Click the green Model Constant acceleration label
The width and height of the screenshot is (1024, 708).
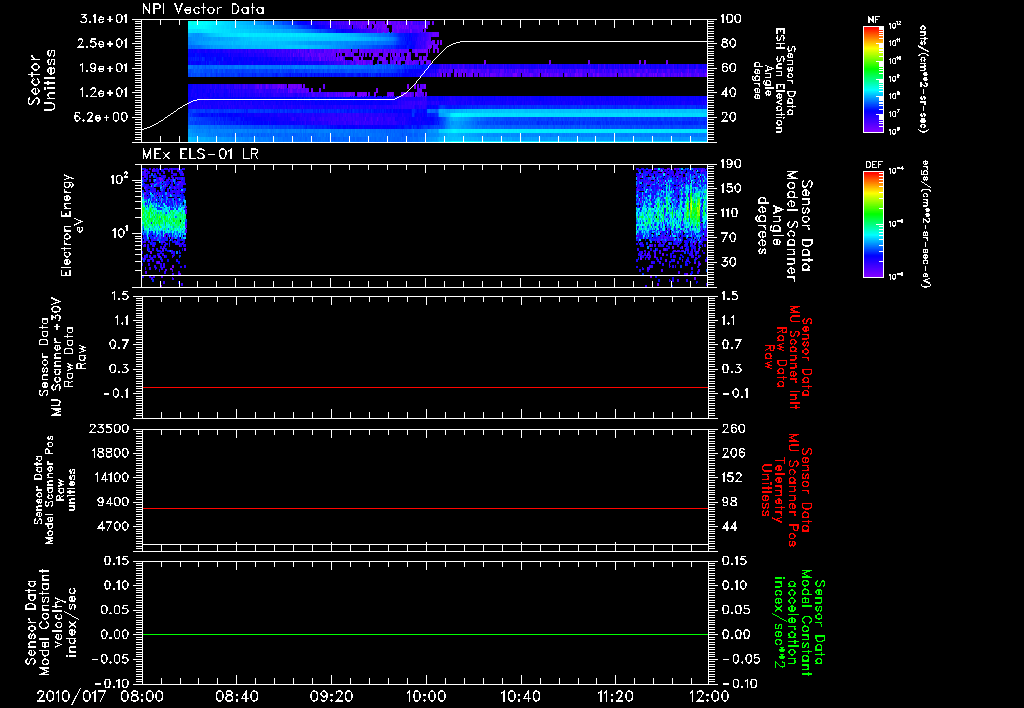(x=799, y=624)
